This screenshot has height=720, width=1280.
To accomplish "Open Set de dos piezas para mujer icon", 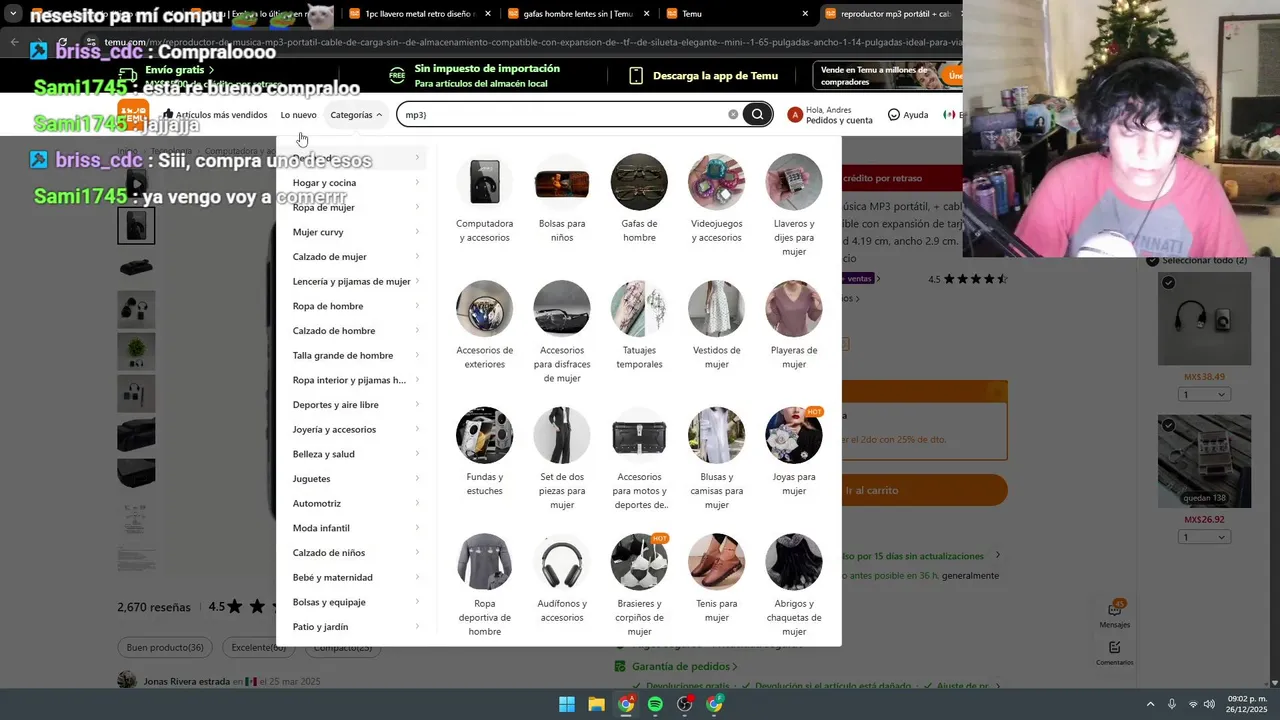I will [562, 435].
